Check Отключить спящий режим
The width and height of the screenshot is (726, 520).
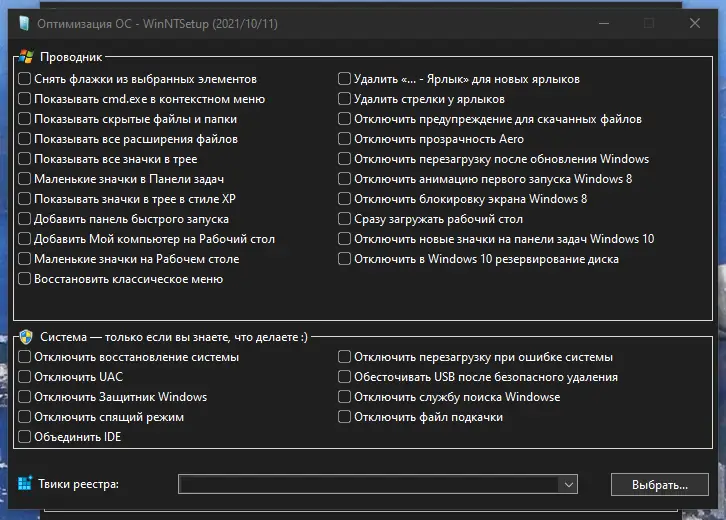[25, 417]
